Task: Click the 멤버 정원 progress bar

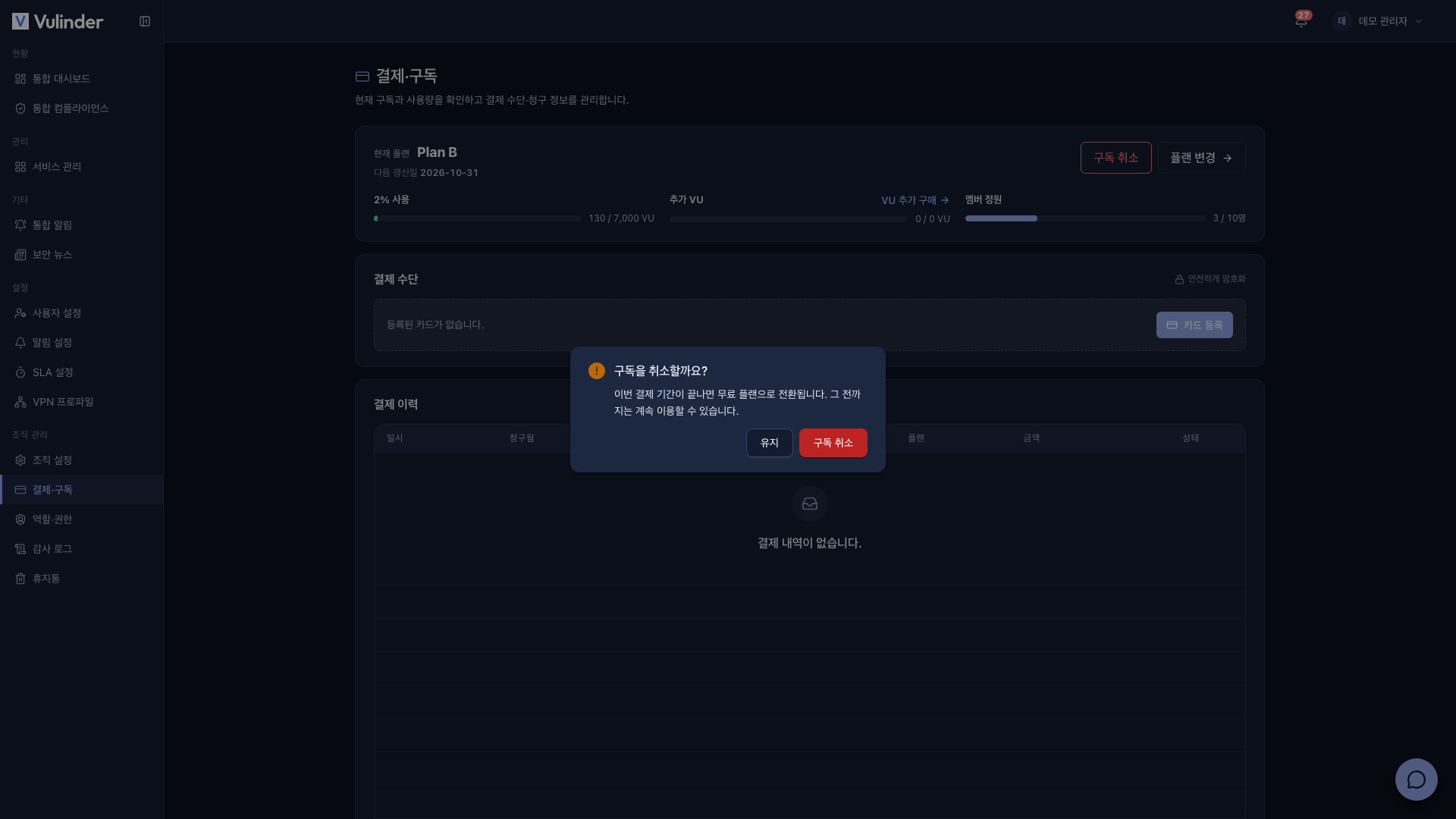Action: tap(1085, 218)
